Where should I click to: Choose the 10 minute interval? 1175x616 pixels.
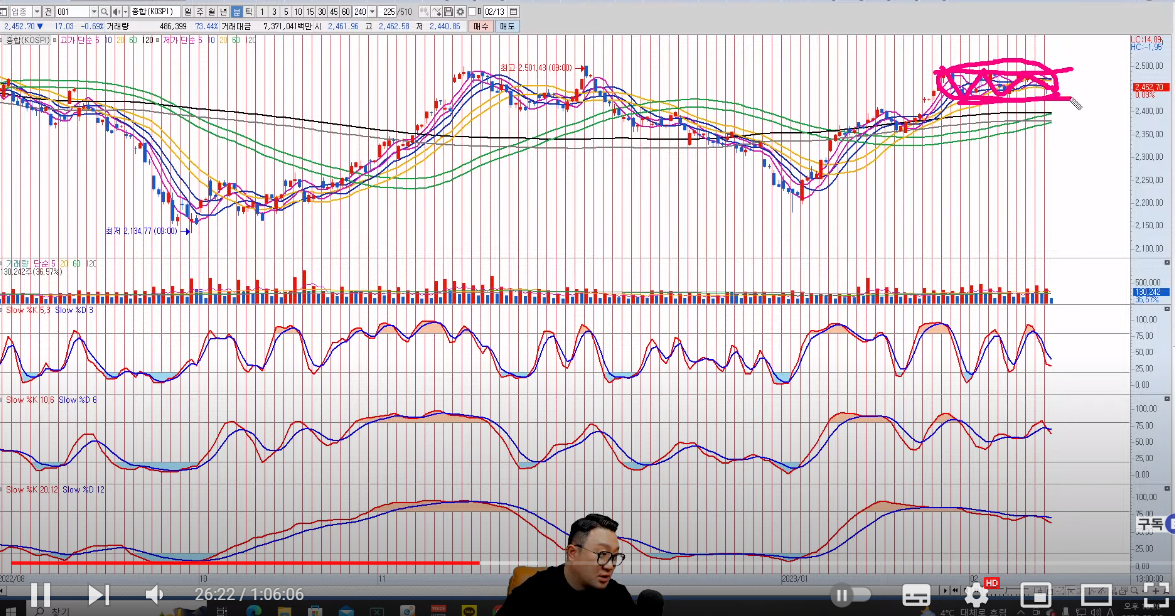[298, 12]
